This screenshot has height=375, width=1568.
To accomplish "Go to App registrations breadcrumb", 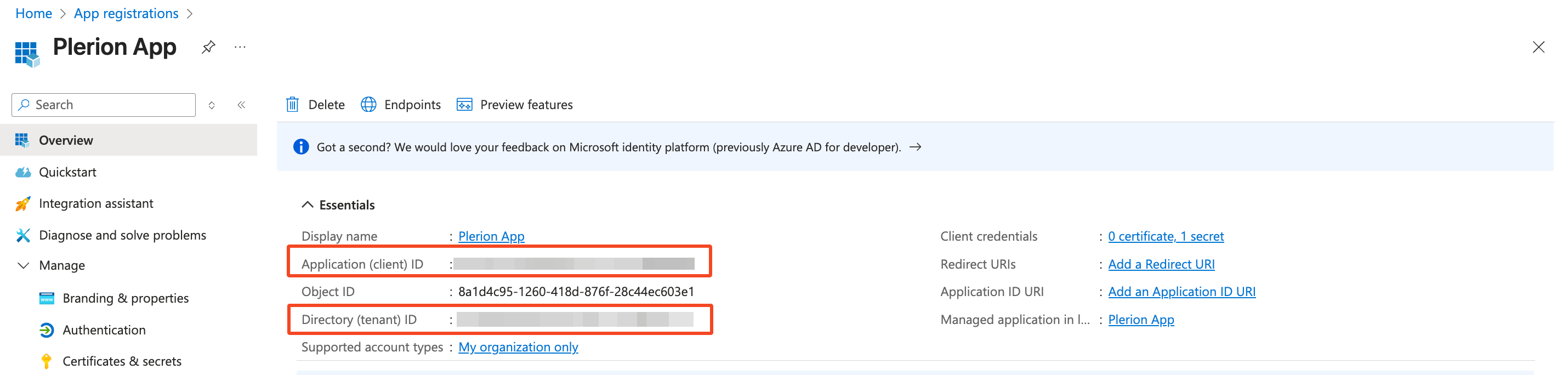I will click(x=126, y=13).
